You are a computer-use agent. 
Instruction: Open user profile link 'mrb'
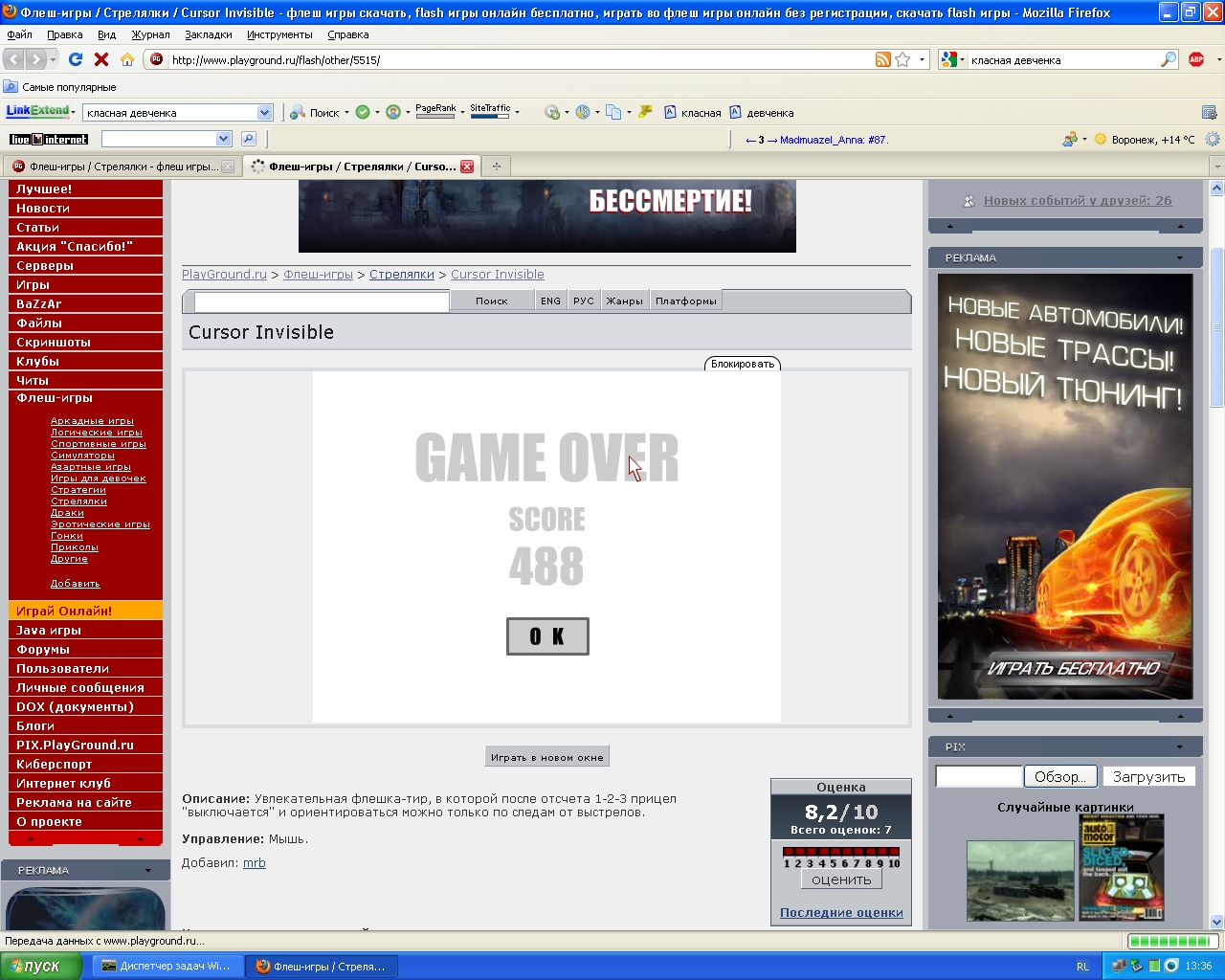pyautogui.click(x=255, y=863)
